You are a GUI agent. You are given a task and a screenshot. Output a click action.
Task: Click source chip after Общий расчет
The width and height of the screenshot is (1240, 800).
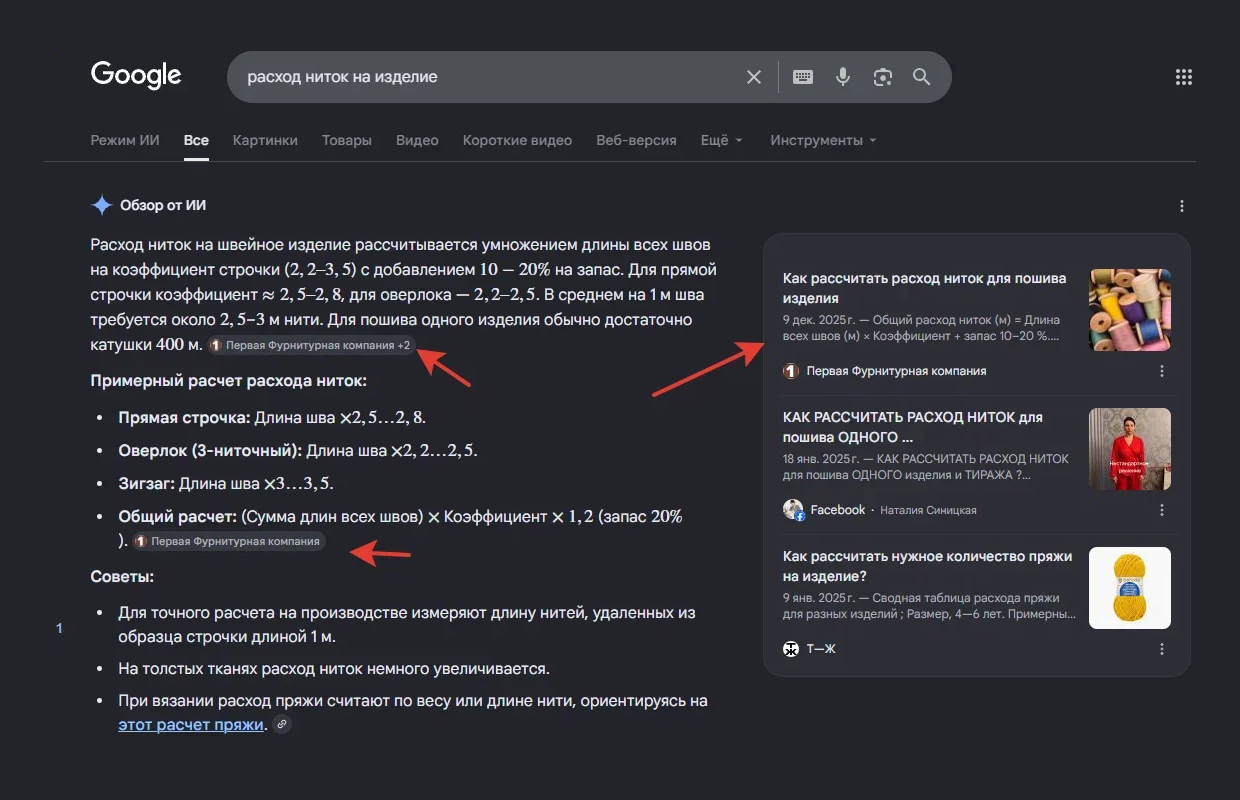(228, 541)
